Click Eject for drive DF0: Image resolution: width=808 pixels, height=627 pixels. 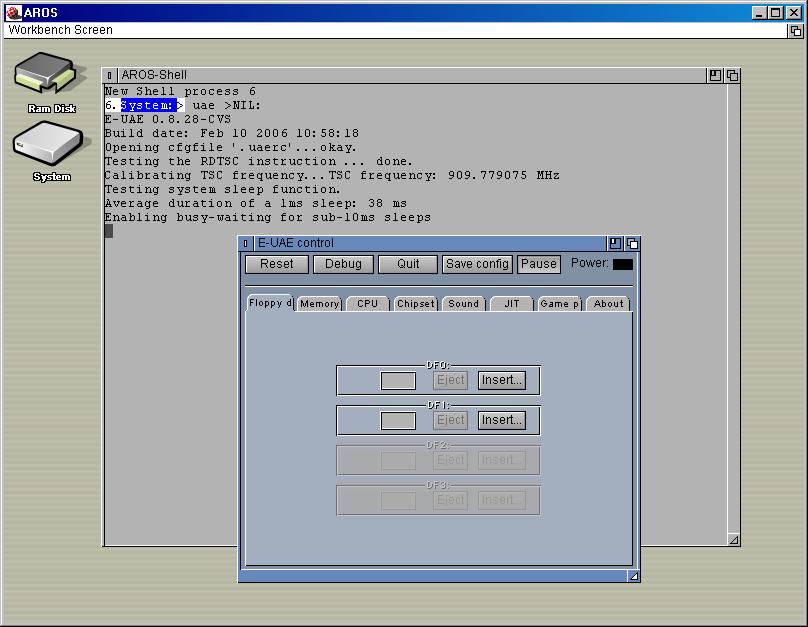pos(450,380)
